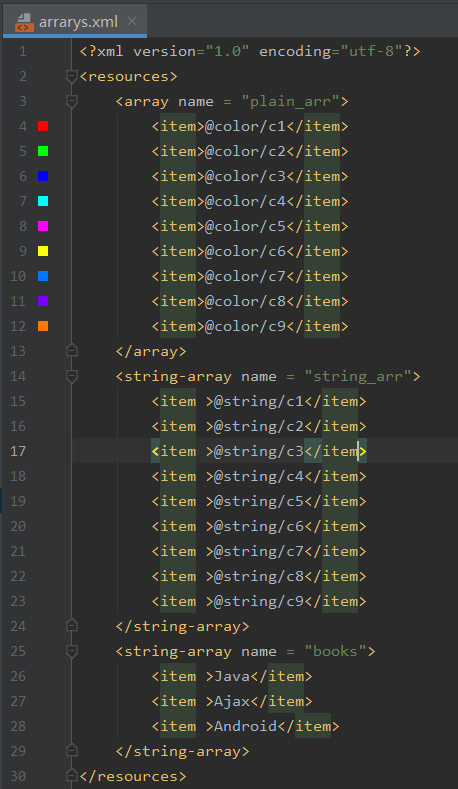Click the @color/c8 item text
This screenshot has width=458, height=789.
click(246, 301)
